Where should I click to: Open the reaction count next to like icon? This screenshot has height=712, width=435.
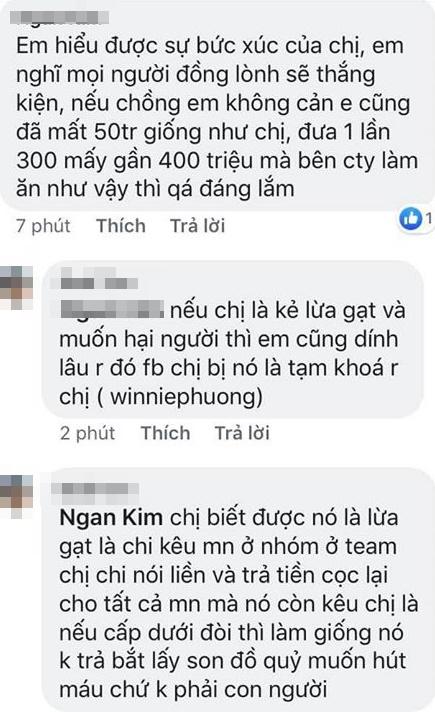428,219
